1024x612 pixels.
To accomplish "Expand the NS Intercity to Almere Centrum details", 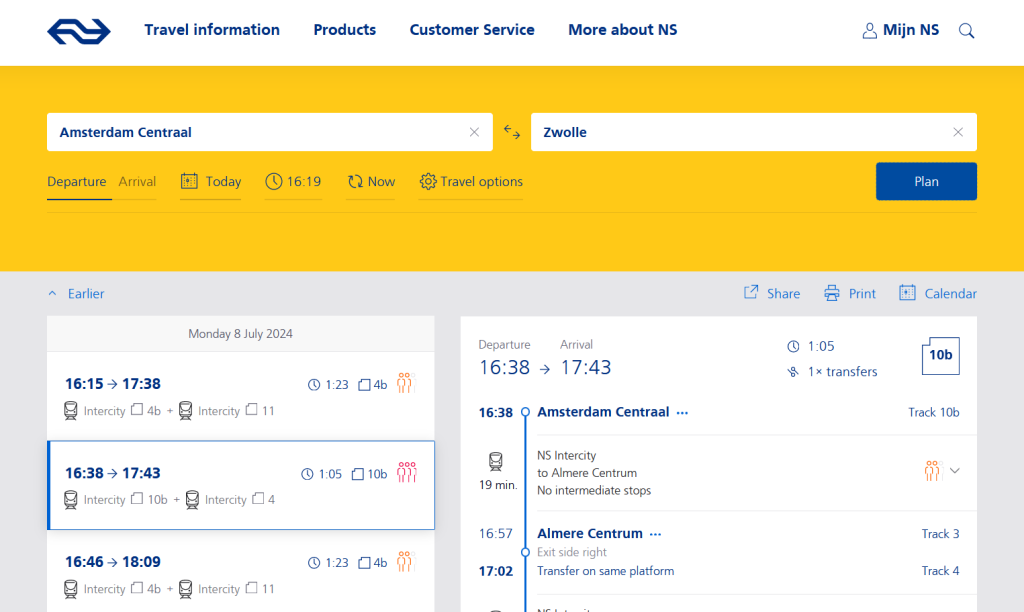I will (954, 471).
